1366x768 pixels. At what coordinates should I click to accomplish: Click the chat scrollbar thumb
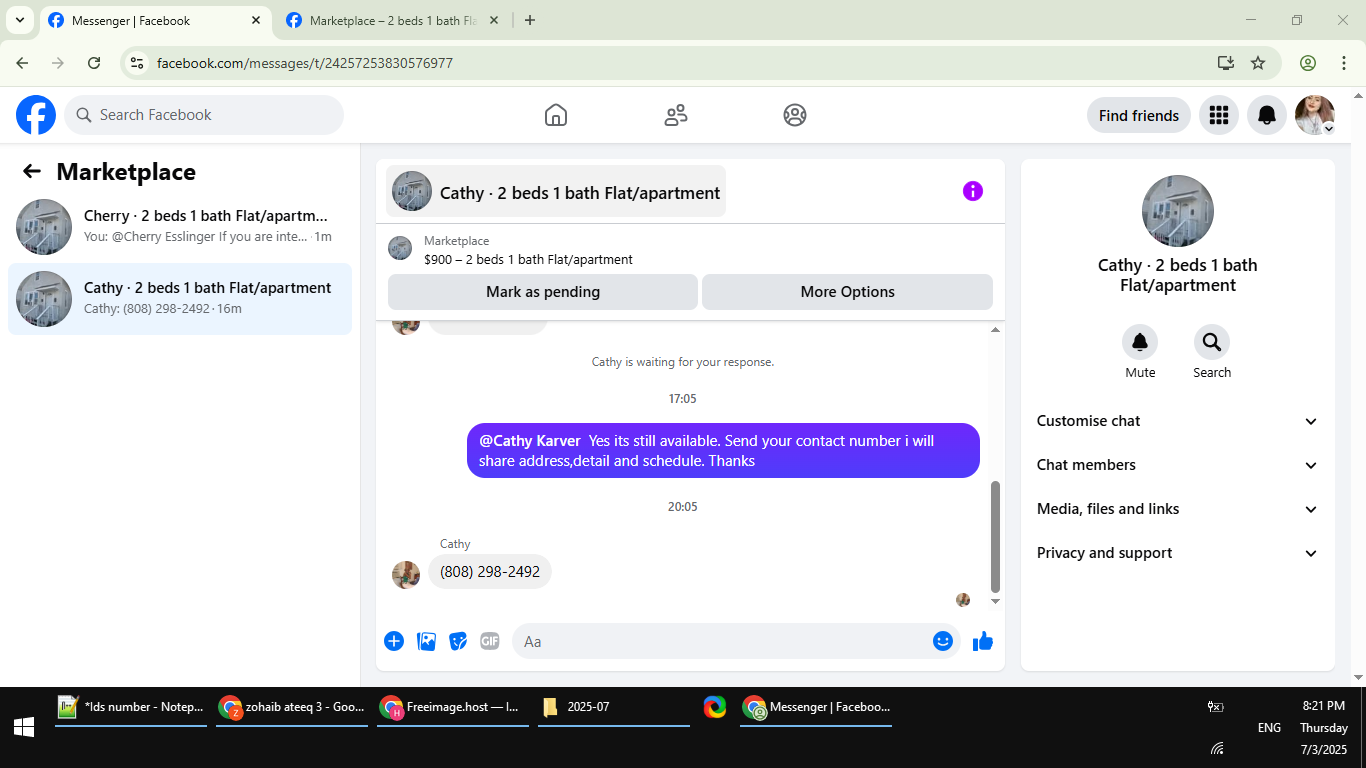coord(995,537)
